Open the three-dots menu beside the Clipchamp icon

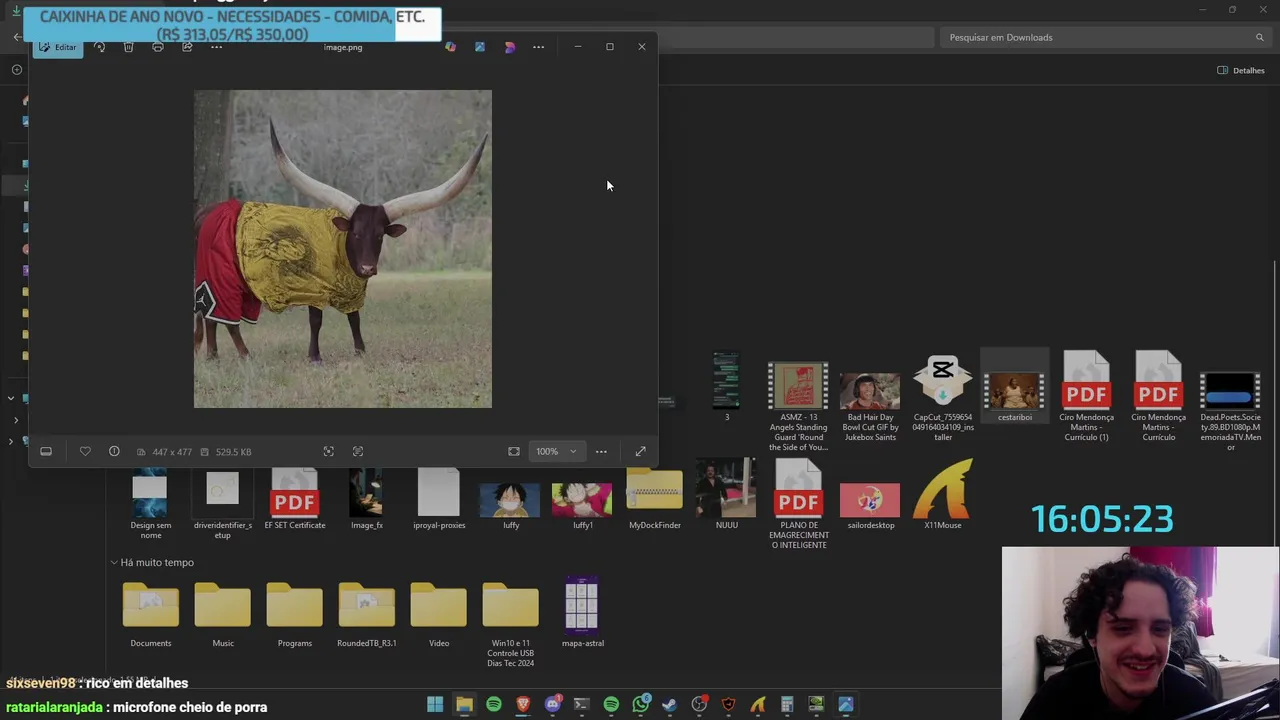(x=538, y=47)
